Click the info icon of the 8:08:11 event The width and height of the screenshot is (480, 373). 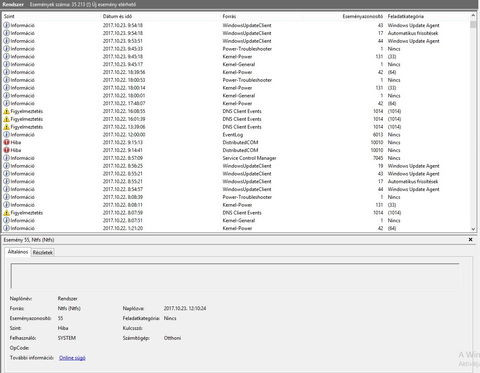pyautogui.click(x=6, y=205)
